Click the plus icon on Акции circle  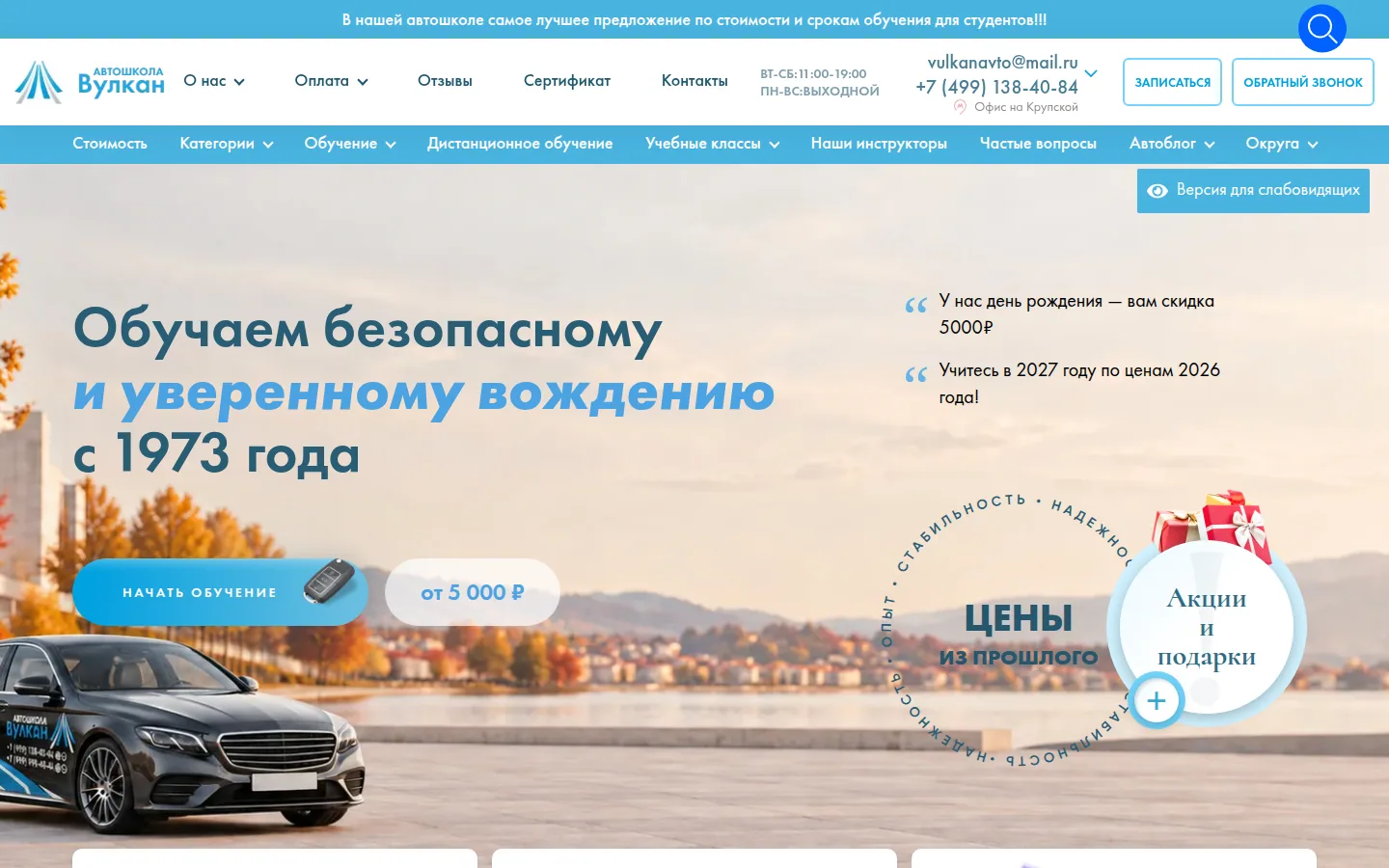1157,700
